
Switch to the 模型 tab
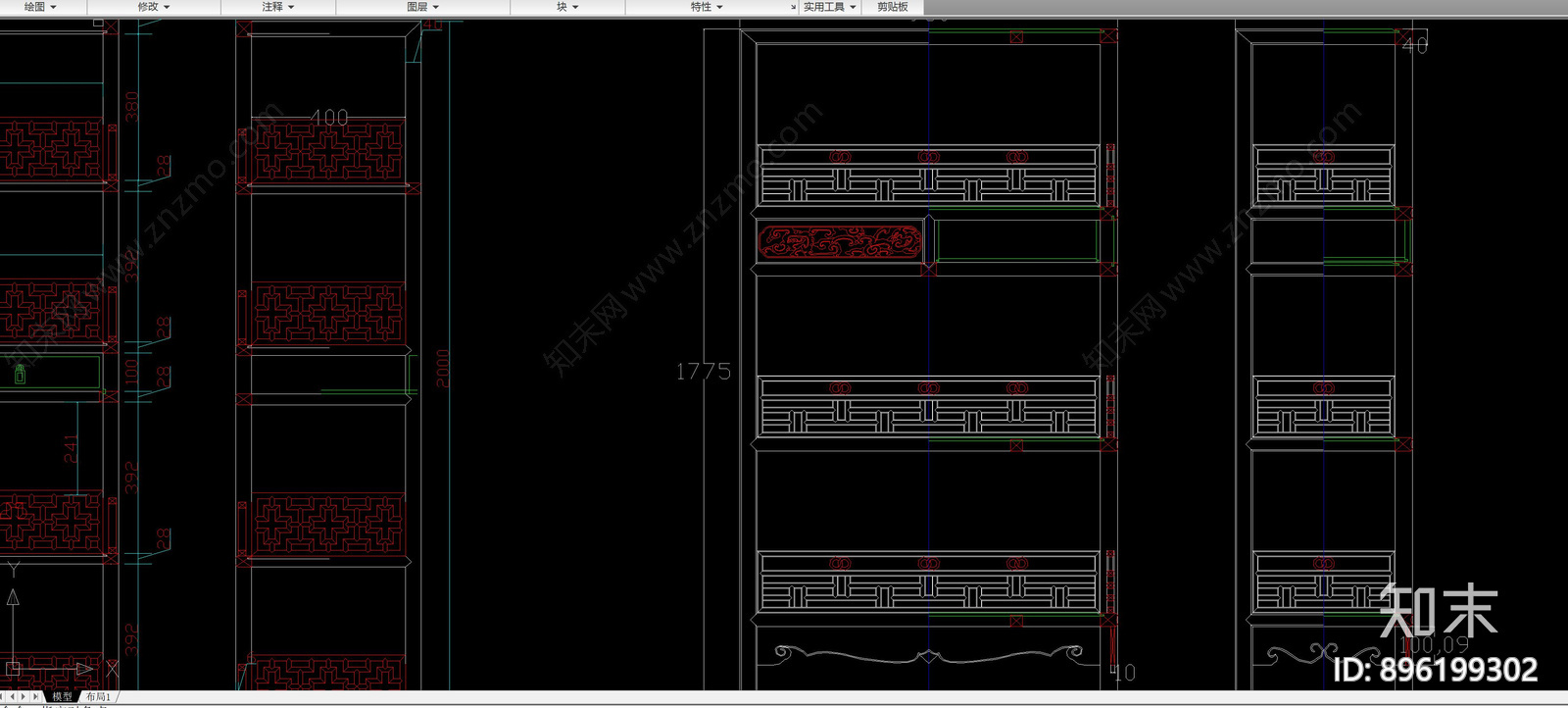[x=62, y=696]
